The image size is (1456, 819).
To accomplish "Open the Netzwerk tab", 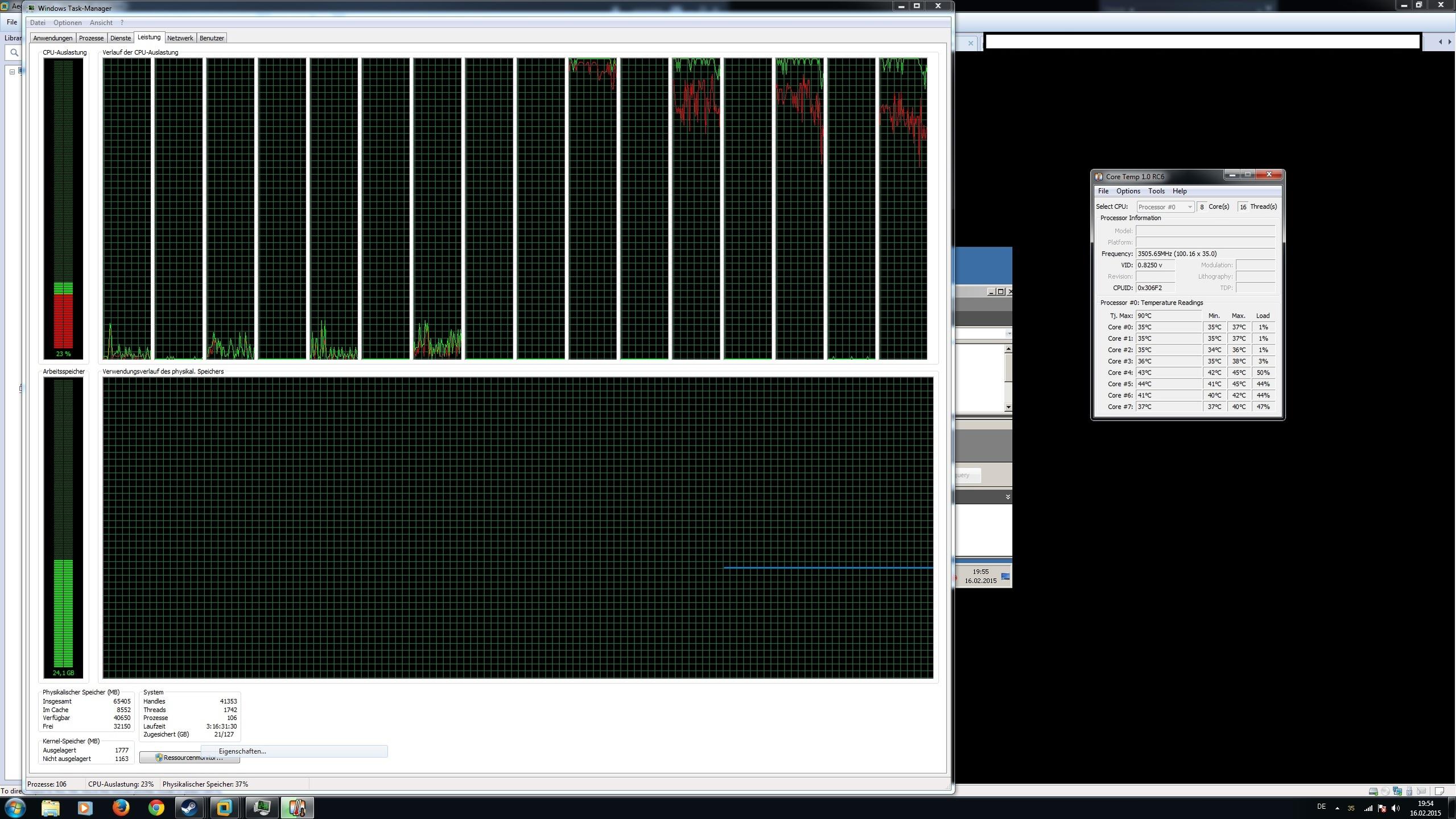I will (x=180, y=38).
